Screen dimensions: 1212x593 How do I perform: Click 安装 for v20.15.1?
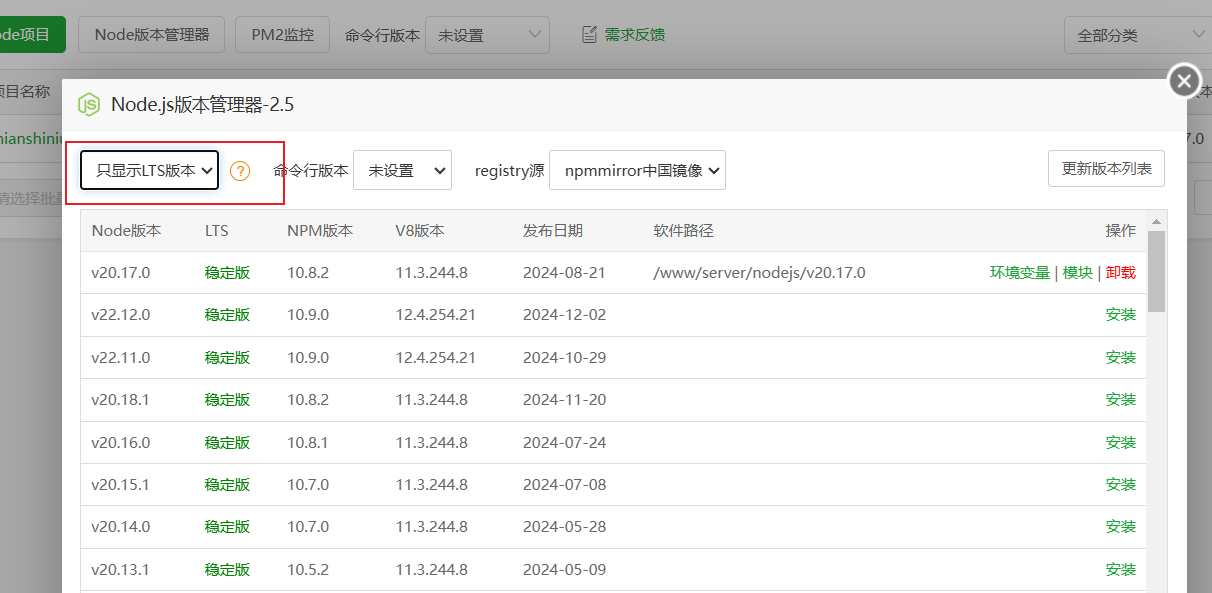pyautogui.click(x=1121, y=484)
